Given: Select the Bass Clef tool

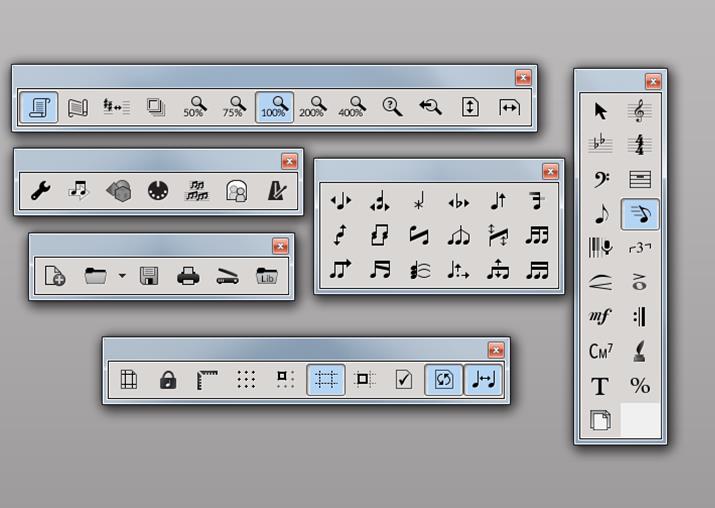Looking at the screenshot, I should pyautogui.click(x=600, y=180).
